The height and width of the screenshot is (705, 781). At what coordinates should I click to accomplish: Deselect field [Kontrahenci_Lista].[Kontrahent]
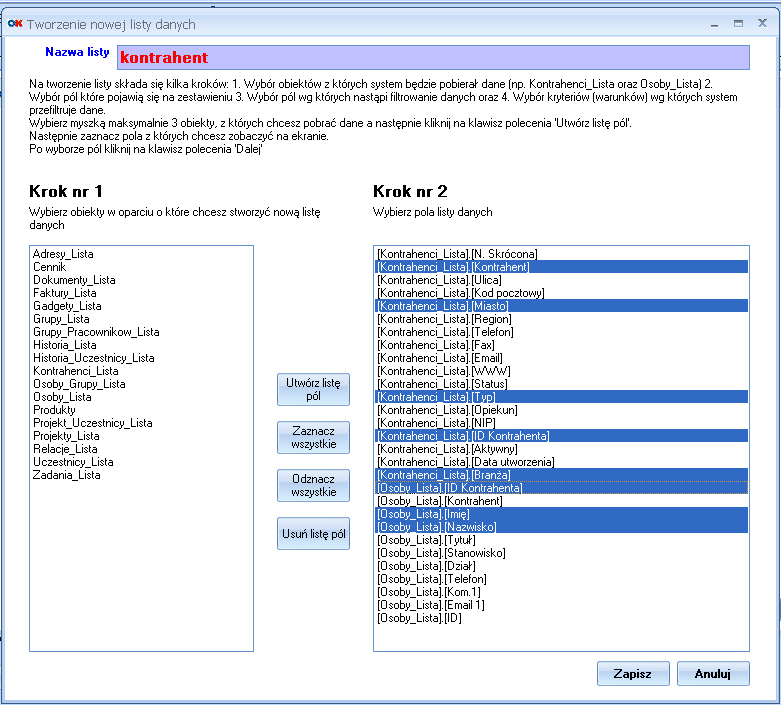tap(561, 267)
